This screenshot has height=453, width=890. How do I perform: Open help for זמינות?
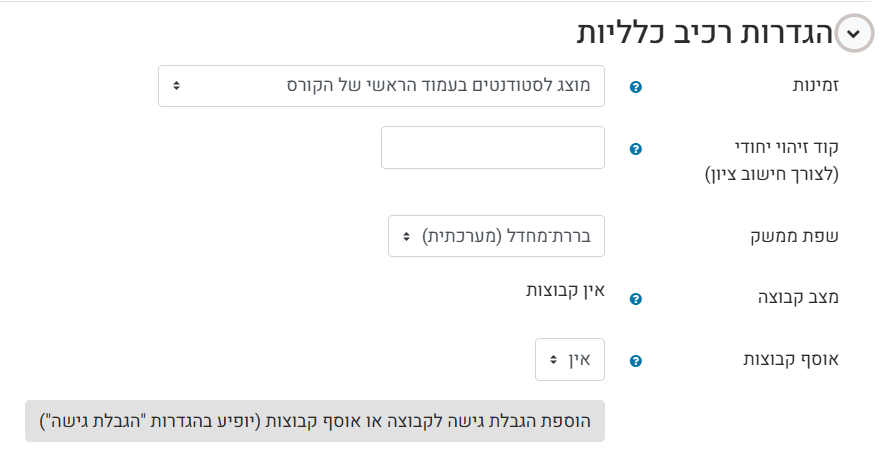[635, 87]
